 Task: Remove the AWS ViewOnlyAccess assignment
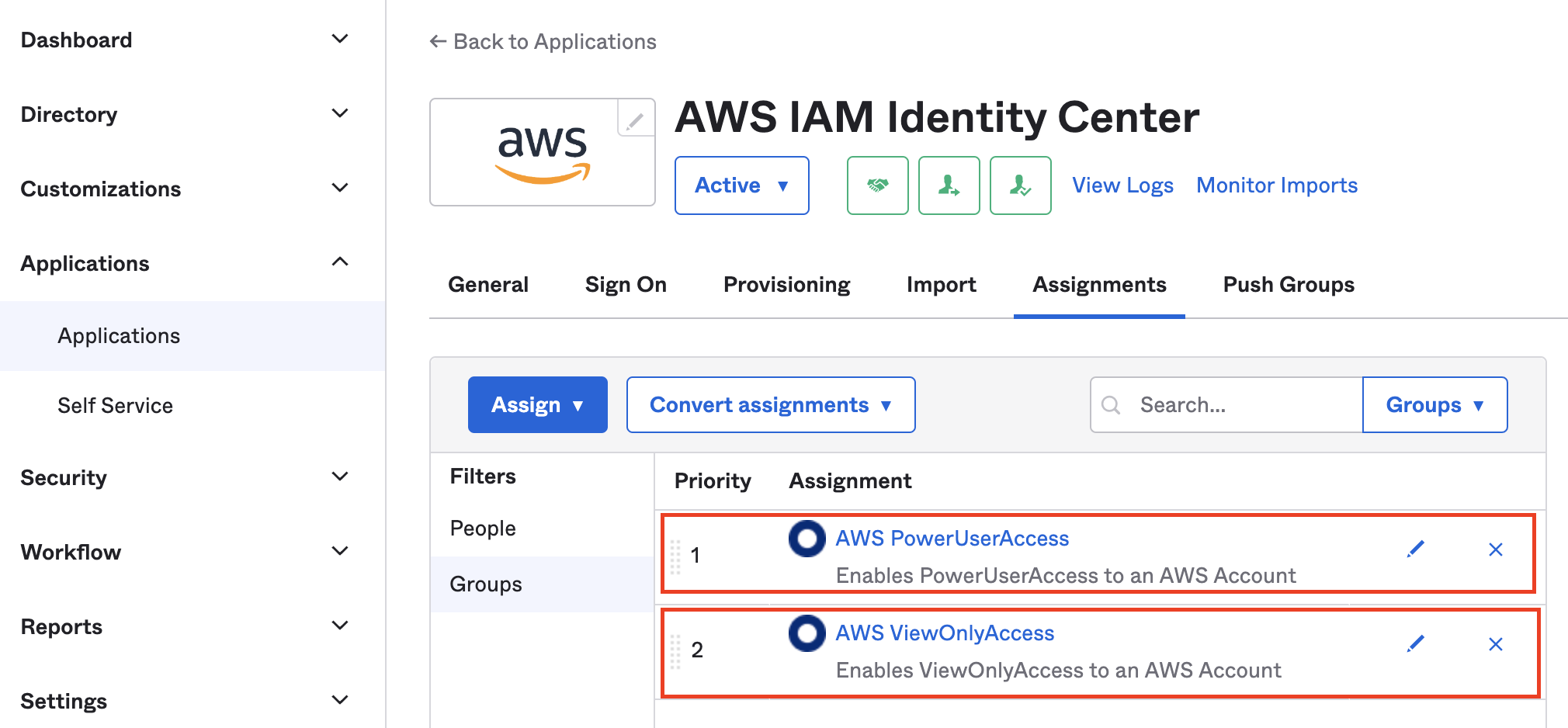1495,644
